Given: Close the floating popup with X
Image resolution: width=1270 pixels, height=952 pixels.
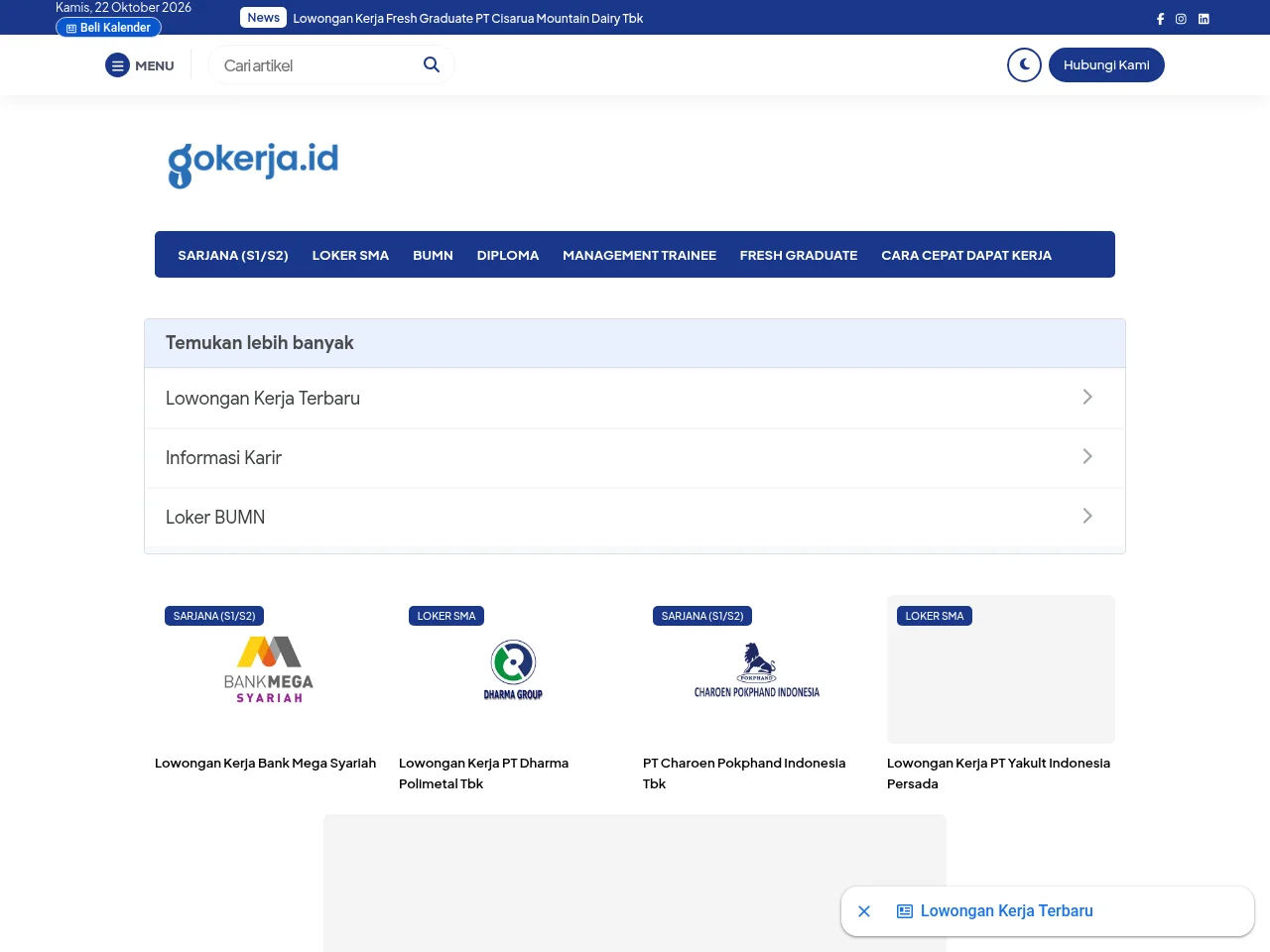Looking at the screenshot, I should (x=864, y=911).
